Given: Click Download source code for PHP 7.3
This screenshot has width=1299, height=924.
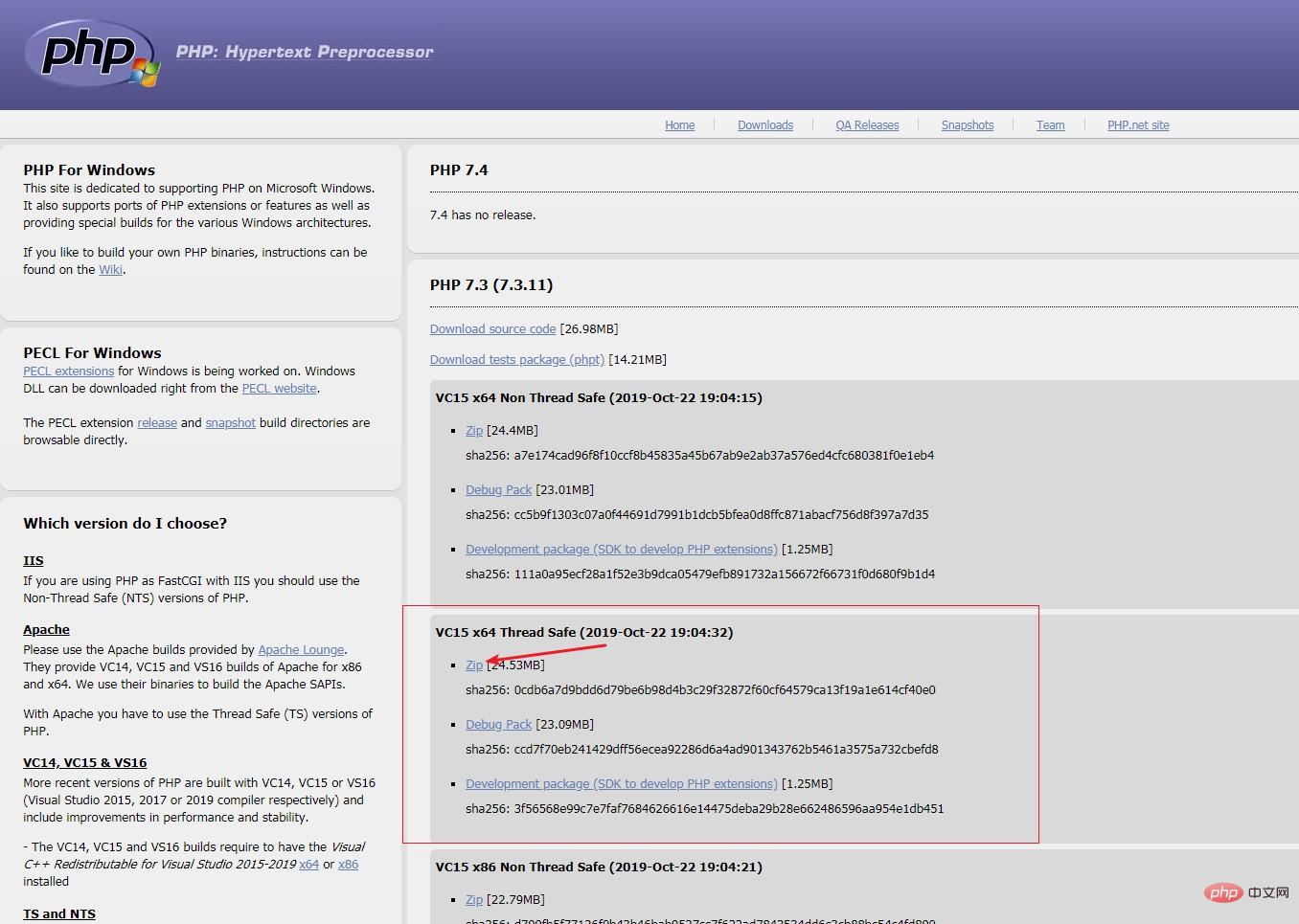Looking at the screenshot, I should [492, 329].
